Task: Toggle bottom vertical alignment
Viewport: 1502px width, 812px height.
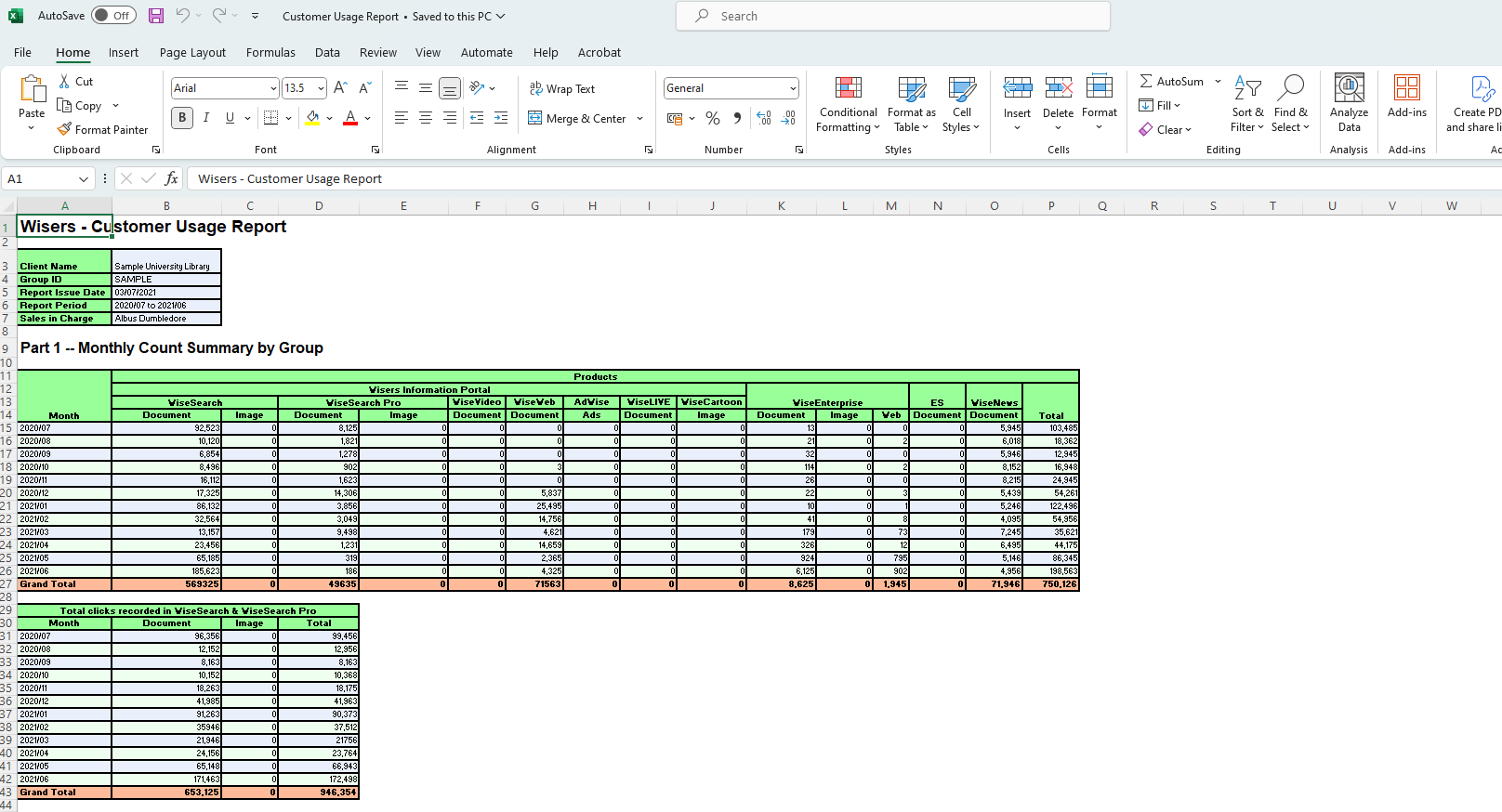Action: [x=450, y=88]
